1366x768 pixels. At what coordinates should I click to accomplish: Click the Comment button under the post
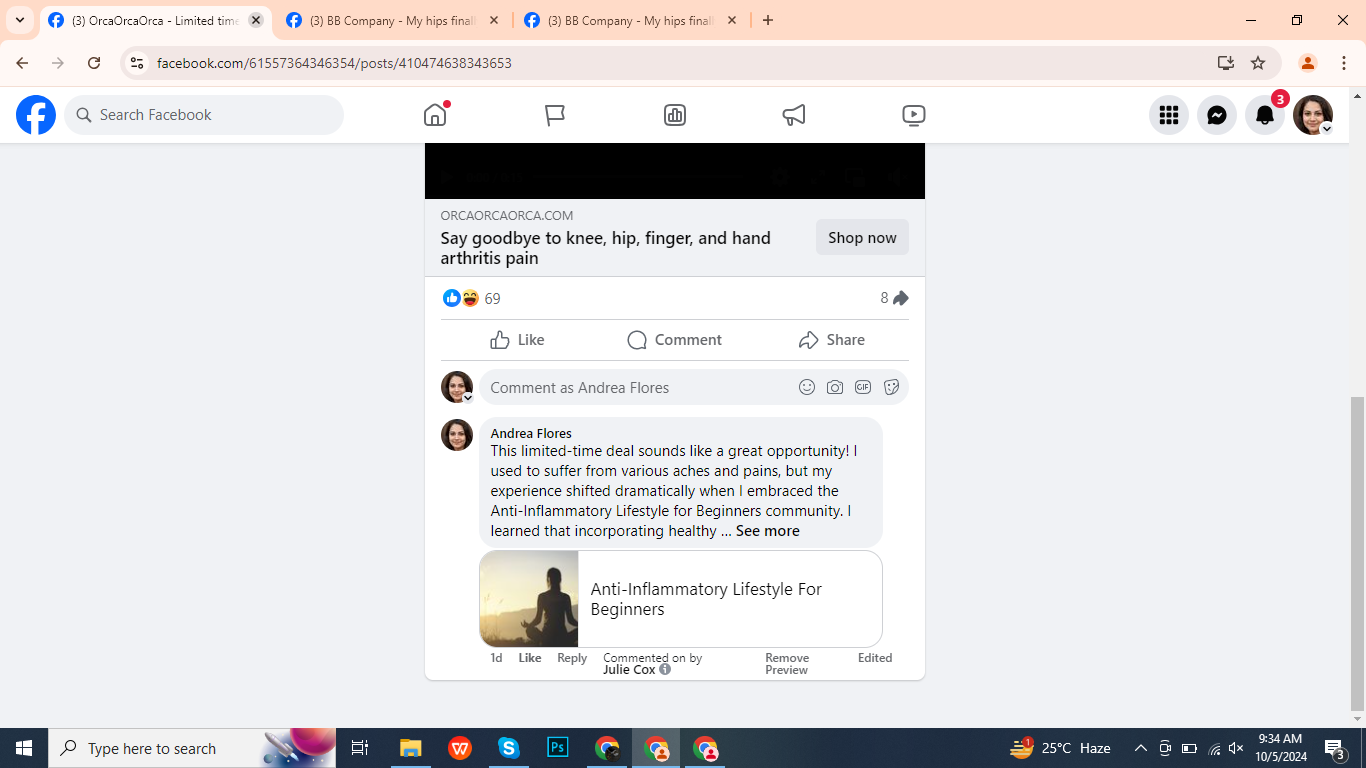click(x=675, y=340)
